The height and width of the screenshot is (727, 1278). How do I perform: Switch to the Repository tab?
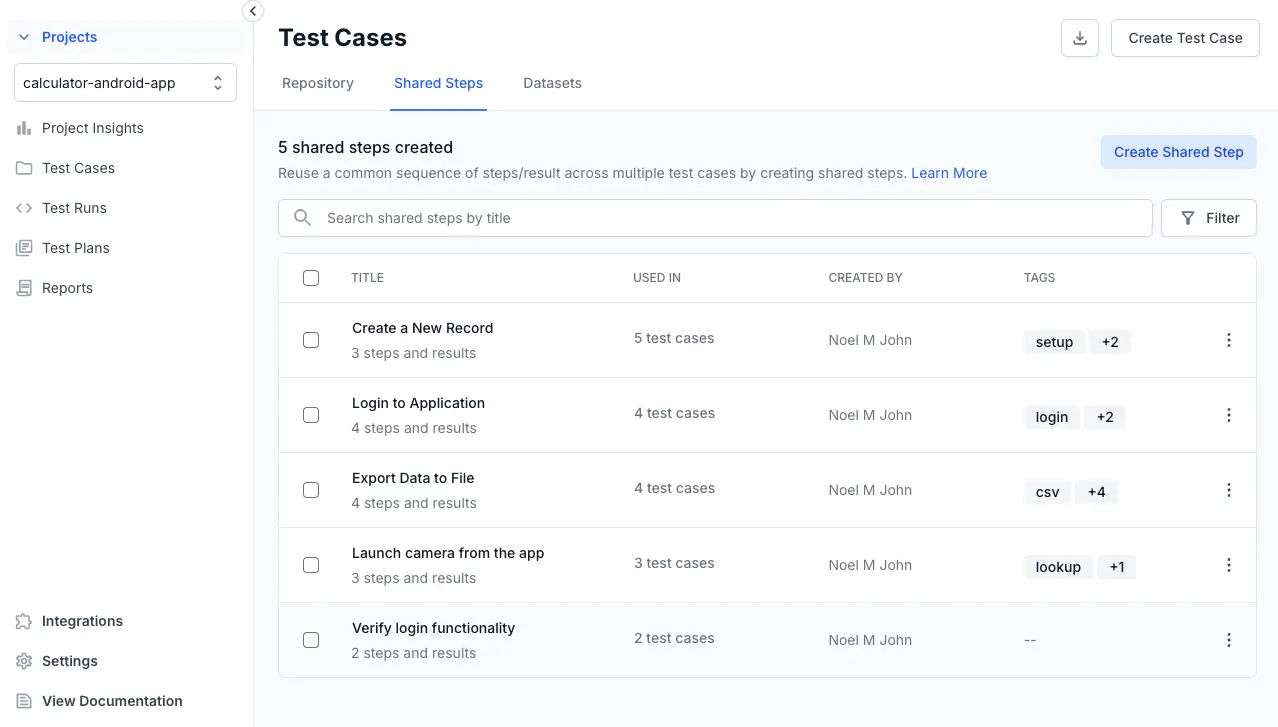pos(318,83)
